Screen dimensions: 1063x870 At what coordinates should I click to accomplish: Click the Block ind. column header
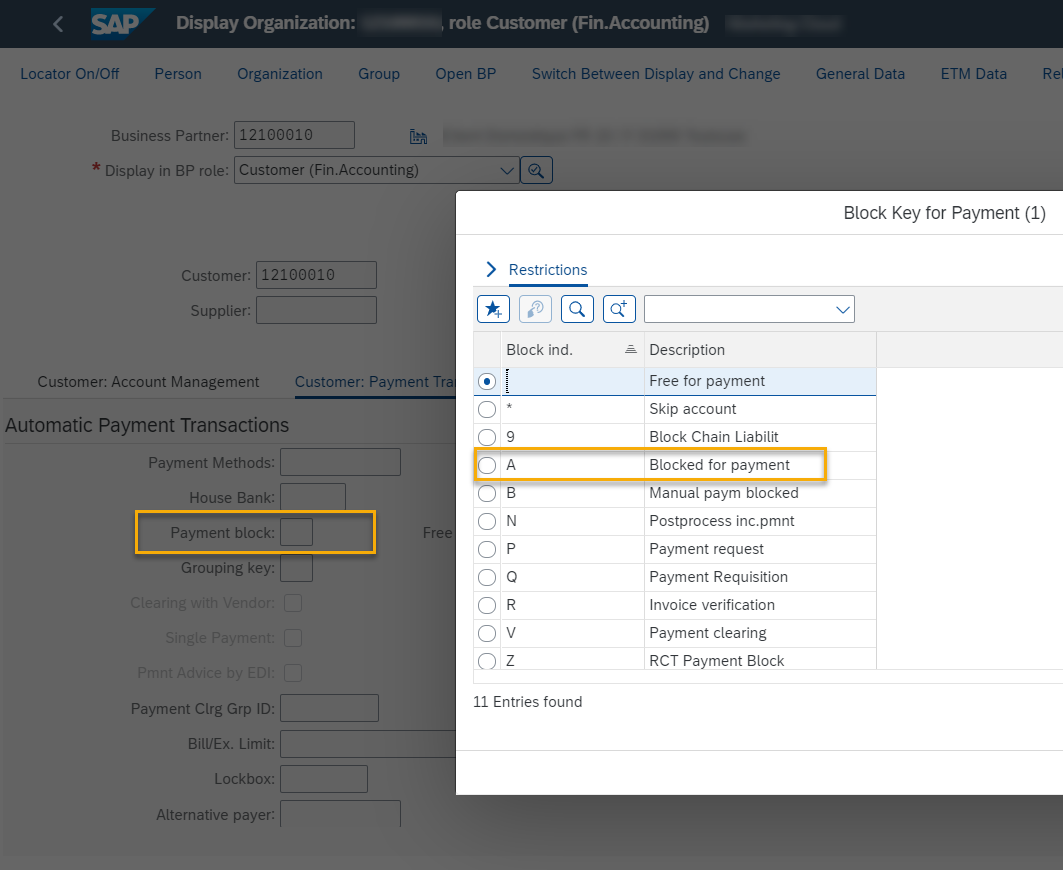click(572, 350)
